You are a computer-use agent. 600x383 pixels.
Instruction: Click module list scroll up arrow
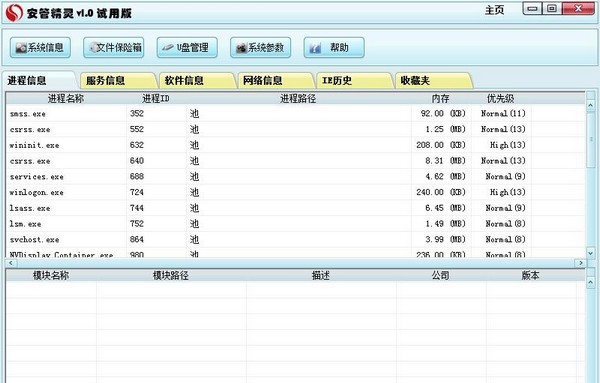point(590,283)
